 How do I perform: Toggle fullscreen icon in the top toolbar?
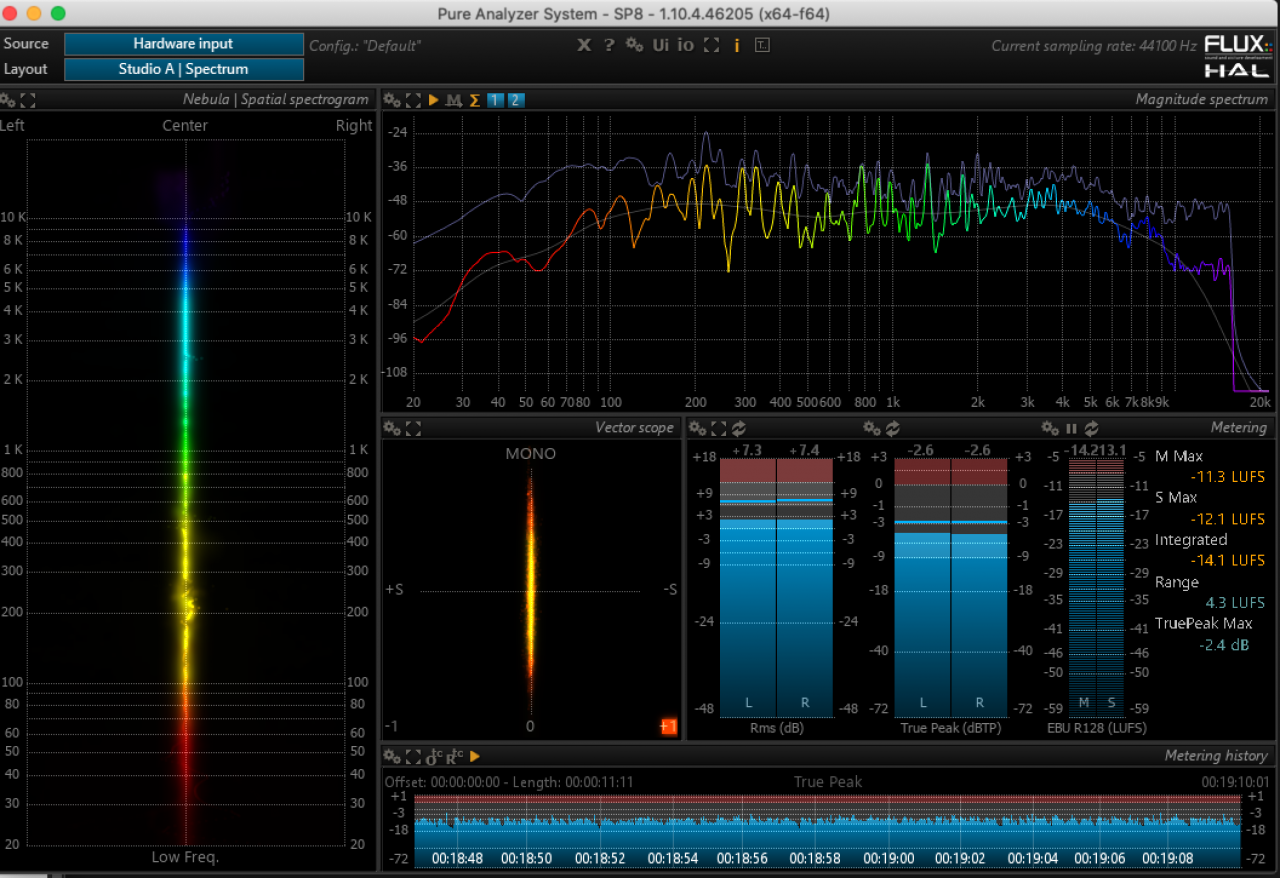(x=711, y=45)
